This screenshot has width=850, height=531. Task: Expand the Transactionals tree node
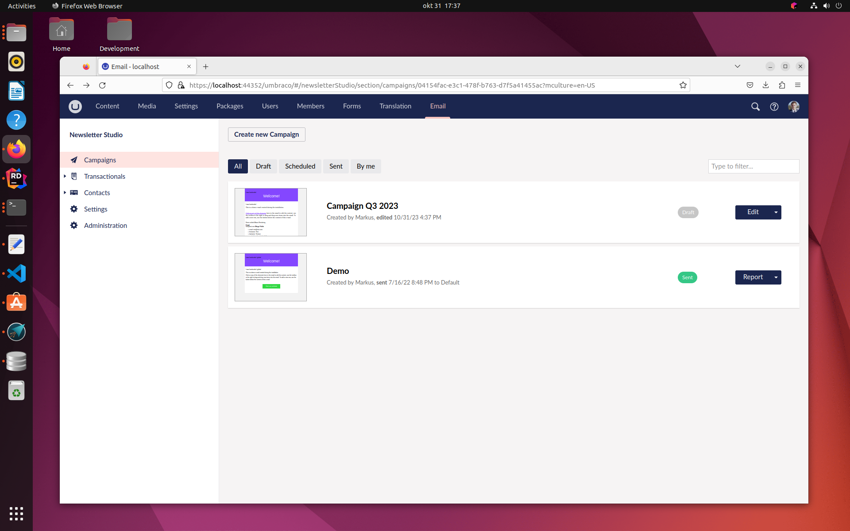click(65, 176)
